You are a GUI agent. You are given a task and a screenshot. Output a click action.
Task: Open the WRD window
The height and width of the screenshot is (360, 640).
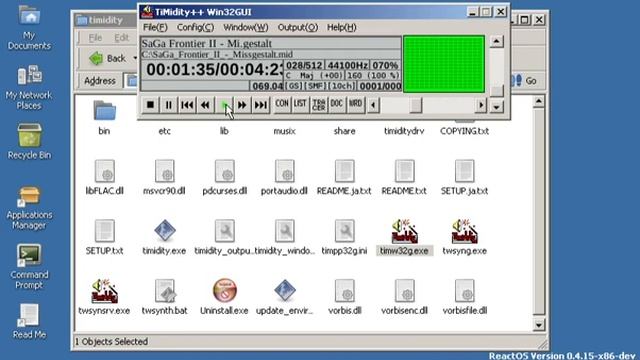pyautogui.click(x=355, y=104)
